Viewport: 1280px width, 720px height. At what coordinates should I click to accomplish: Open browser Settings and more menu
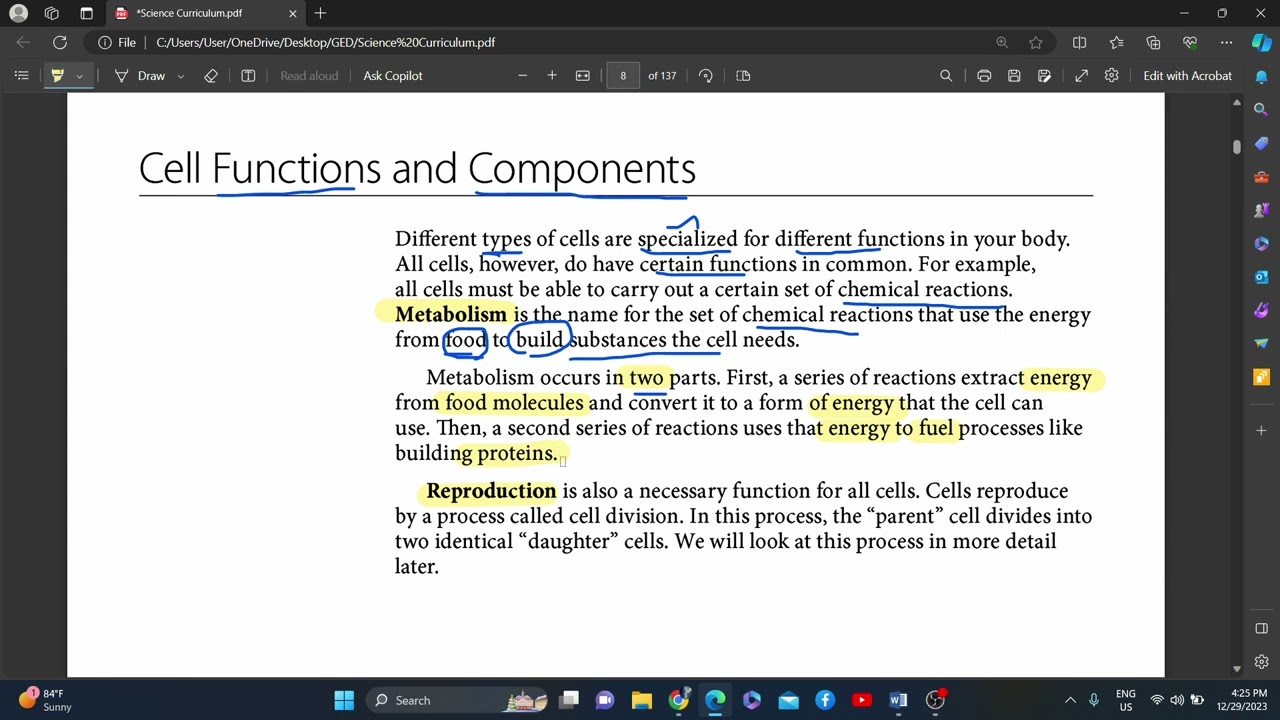1227,42
